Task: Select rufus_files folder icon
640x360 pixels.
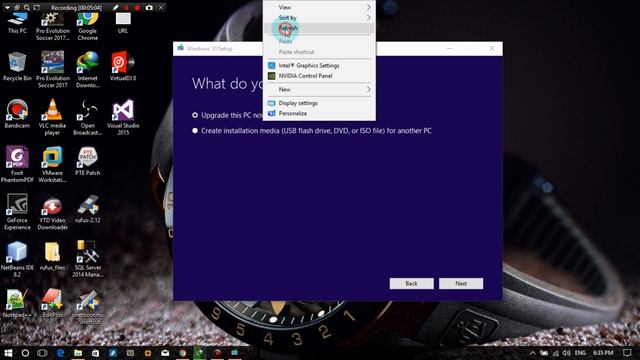Action: [x=52, y=256]
